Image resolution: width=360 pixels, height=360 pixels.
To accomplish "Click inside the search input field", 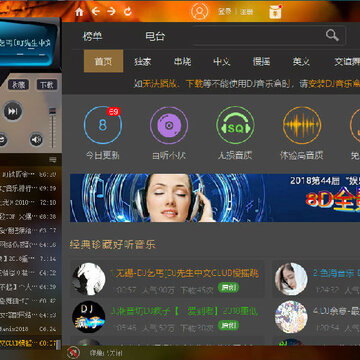I will pos(257,35).
